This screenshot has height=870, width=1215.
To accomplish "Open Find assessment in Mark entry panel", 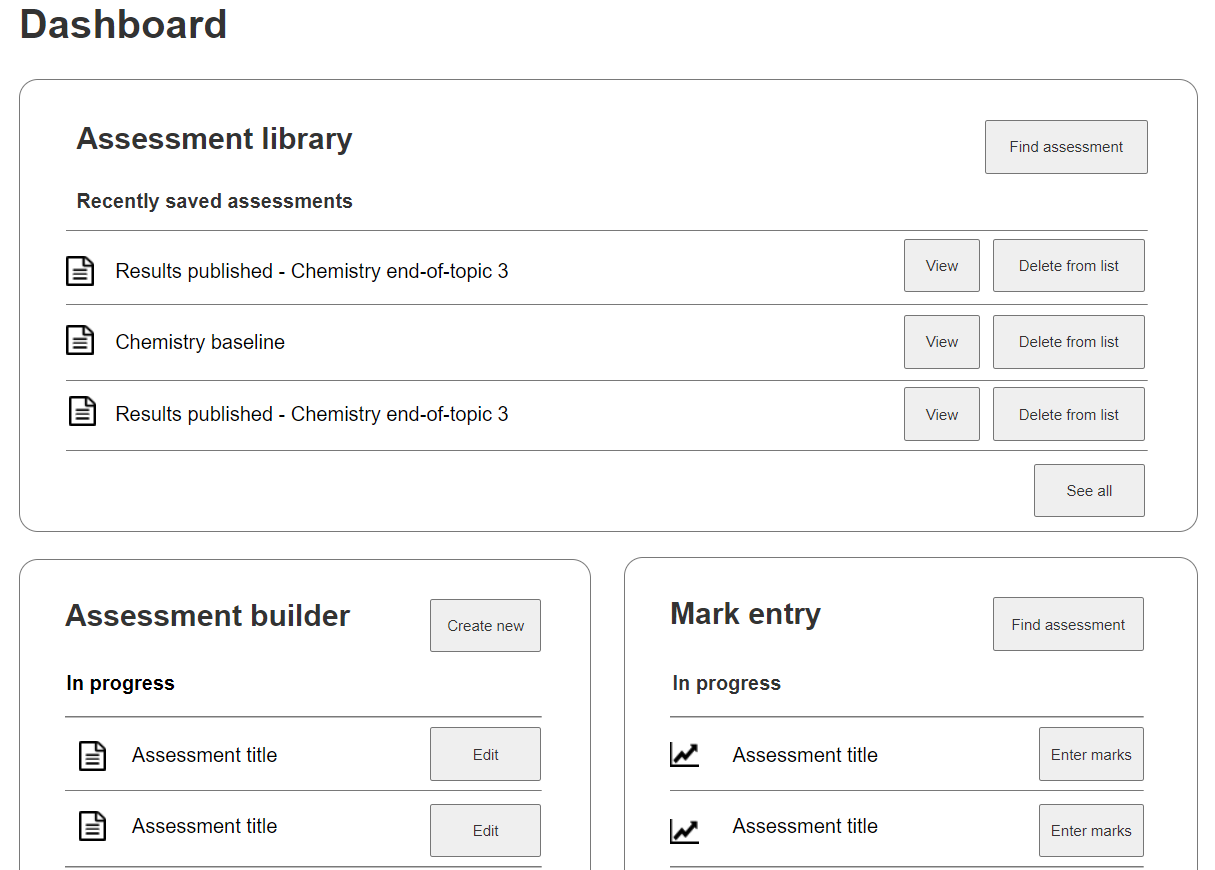I will tap(1068, 623).
